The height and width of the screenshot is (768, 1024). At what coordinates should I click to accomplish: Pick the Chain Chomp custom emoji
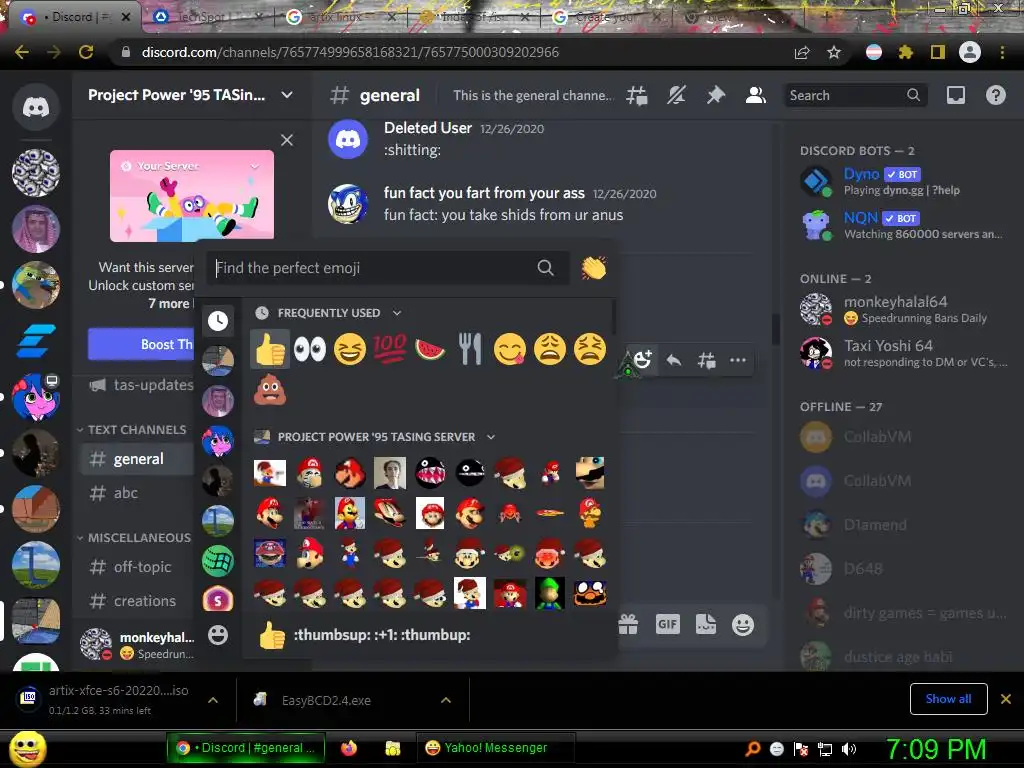(430, 473)
